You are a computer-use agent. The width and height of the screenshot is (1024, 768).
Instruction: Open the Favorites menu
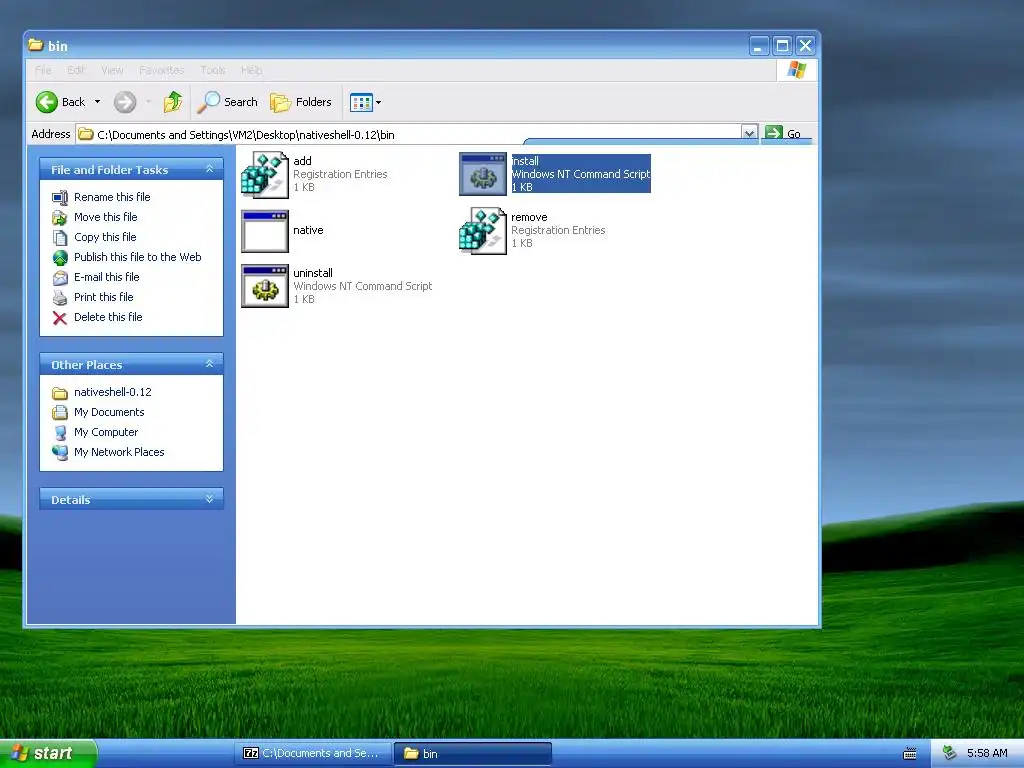coord(161,70)
